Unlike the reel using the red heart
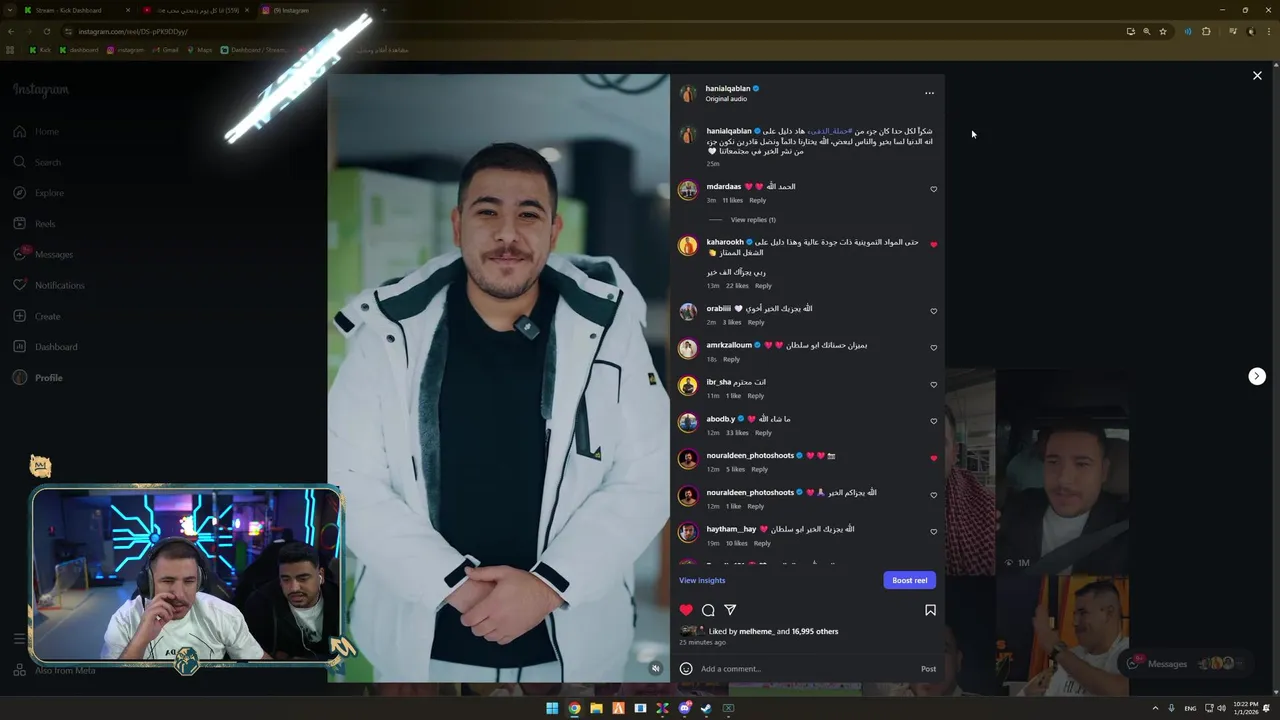Image resolution: width=1280 pixels, height=720 pixels. click(x=686, y=610)
